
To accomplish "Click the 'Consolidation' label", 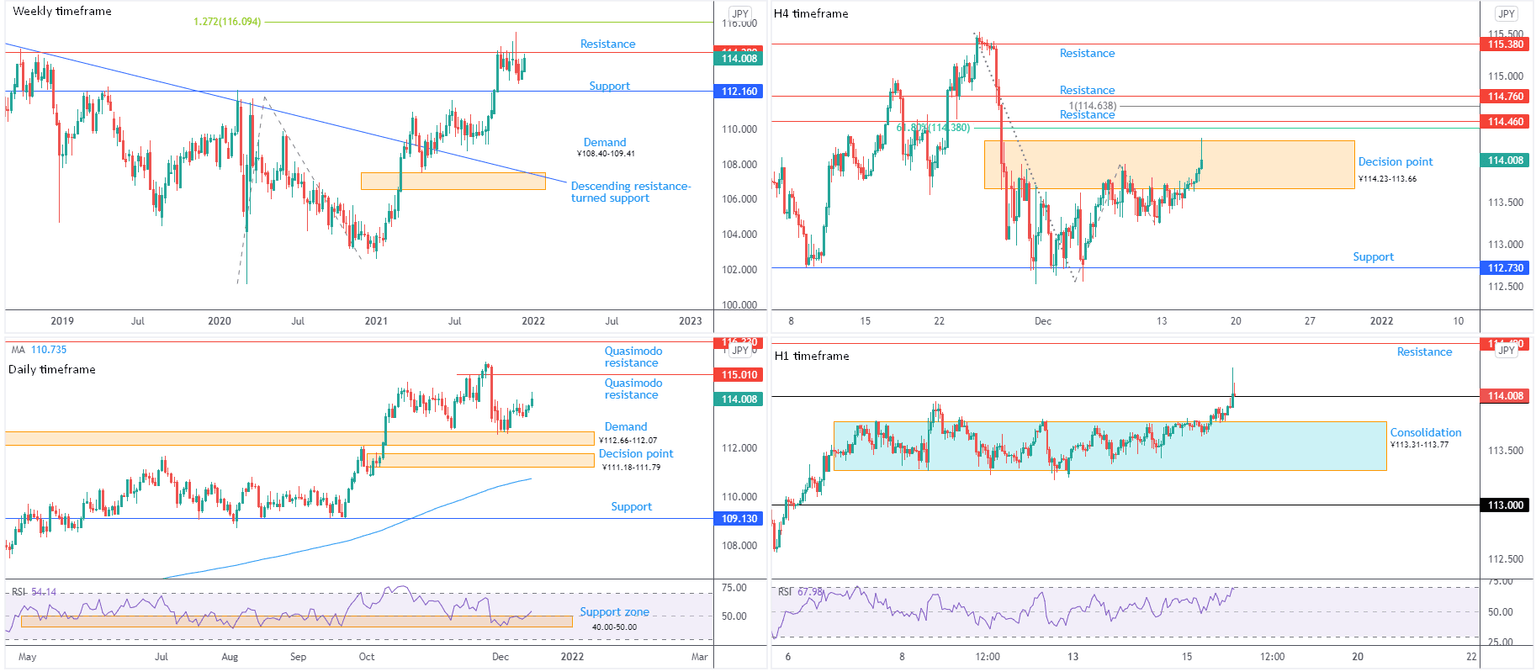I will [1425, 433].
